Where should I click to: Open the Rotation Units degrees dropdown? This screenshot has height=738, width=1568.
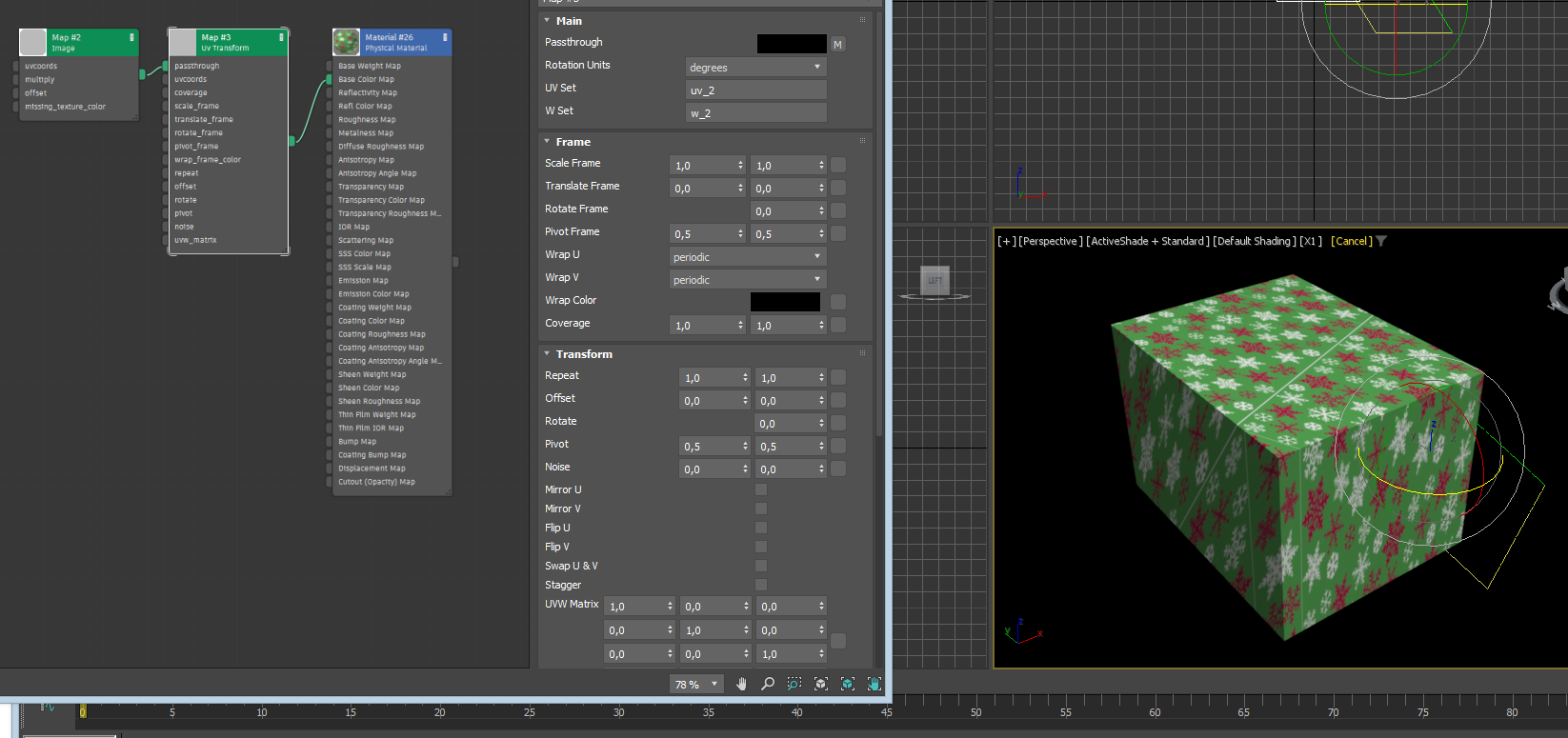point(755,68)
